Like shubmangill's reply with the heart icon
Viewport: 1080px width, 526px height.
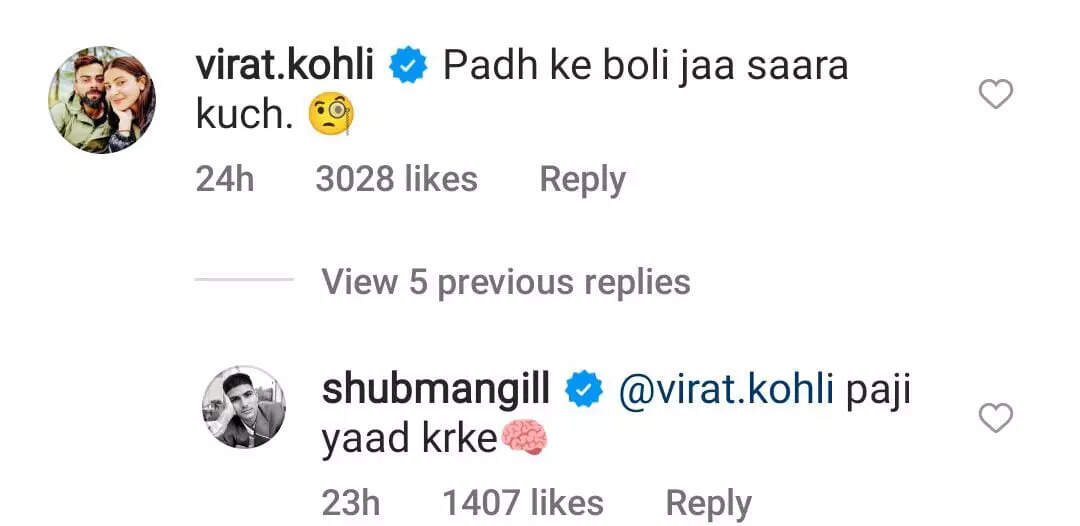tap(995, 418)
